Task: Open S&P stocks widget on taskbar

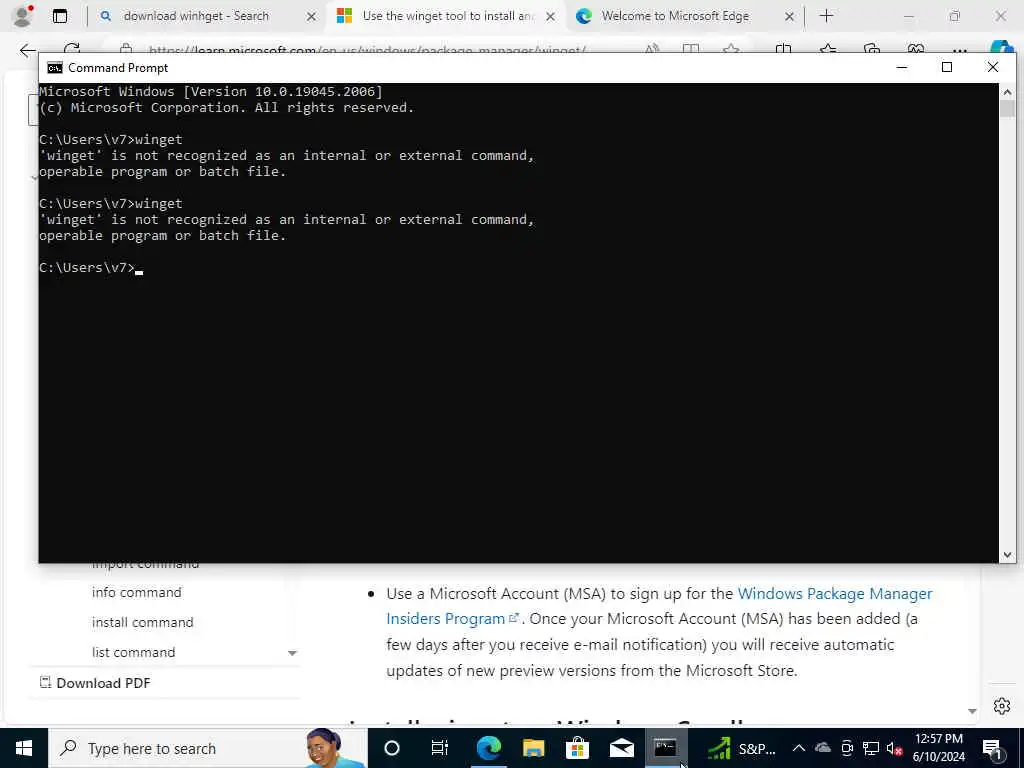Action: [743, 748]
